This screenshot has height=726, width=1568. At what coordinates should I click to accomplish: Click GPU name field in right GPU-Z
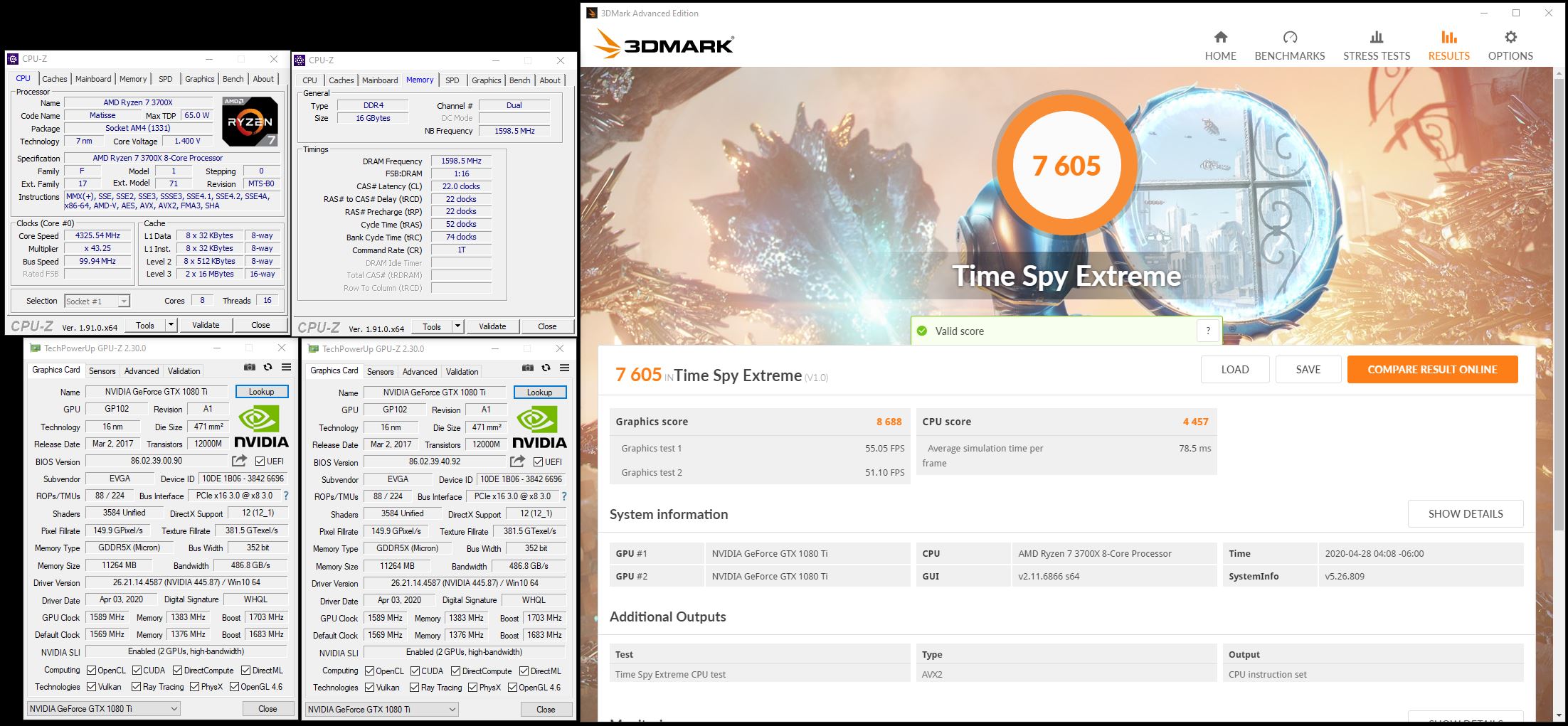(434, 393)
